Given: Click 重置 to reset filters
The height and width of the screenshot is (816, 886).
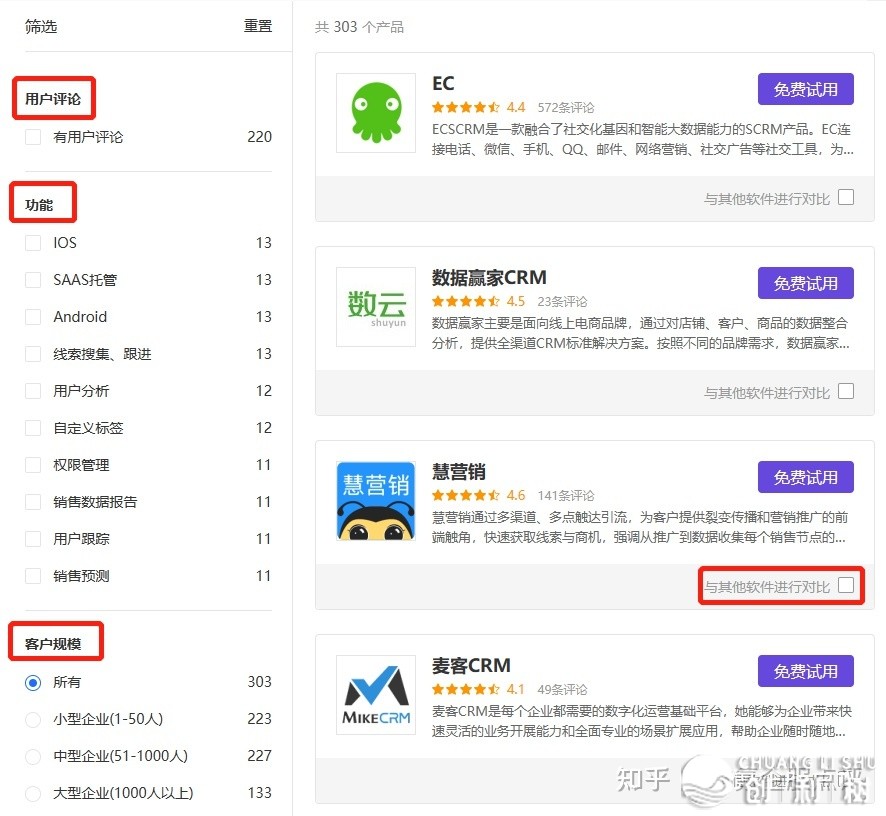Looking at the screenshot, I should (258, 26).
